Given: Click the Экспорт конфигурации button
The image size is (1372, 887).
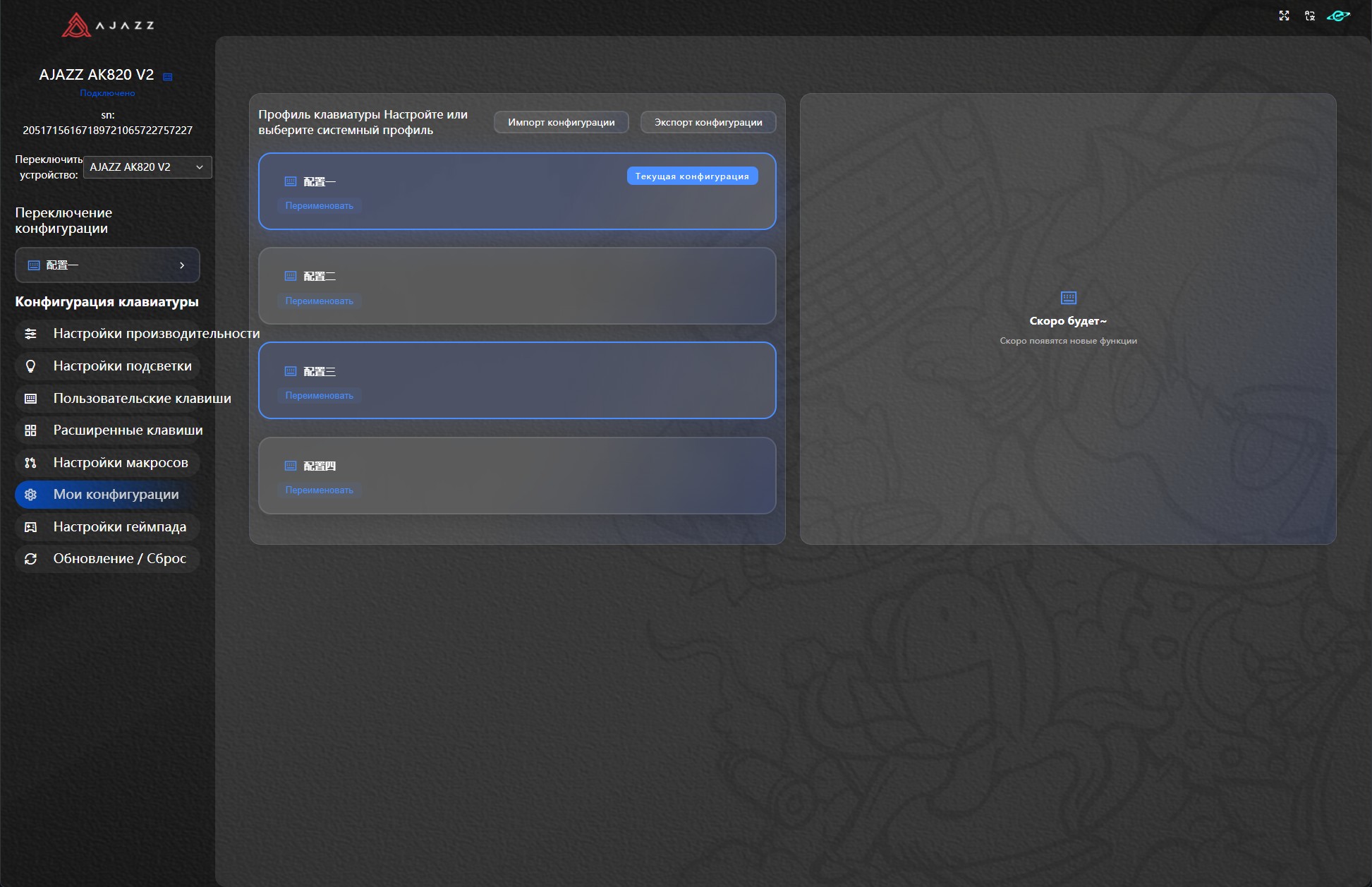Looking at the screenshot, I should tap(708, 122).
